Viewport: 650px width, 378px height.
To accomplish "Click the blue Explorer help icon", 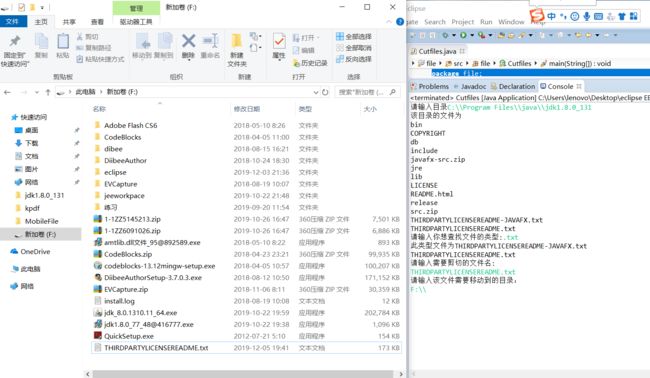I will click(400, 22).
